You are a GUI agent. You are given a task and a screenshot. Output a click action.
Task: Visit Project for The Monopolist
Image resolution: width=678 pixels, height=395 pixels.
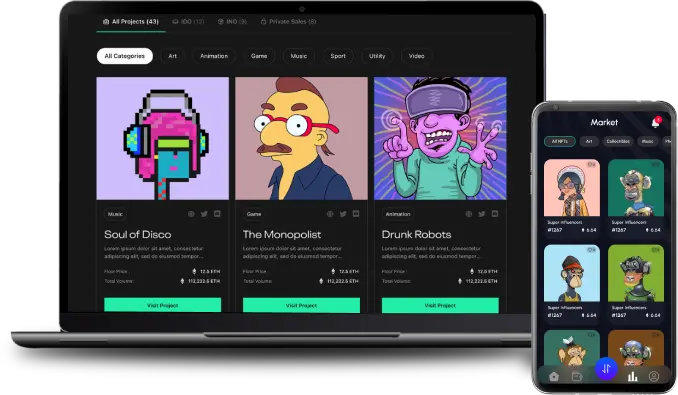[301, 305]
